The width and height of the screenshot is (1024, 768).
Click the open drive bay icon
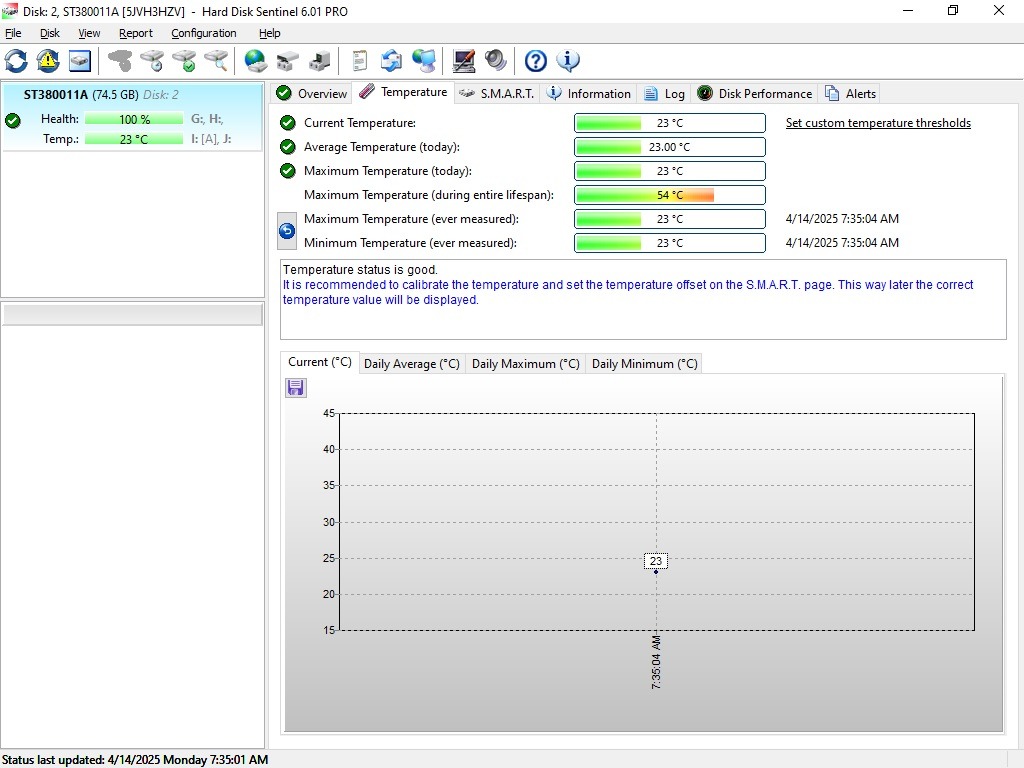click(x=287, y=61)
